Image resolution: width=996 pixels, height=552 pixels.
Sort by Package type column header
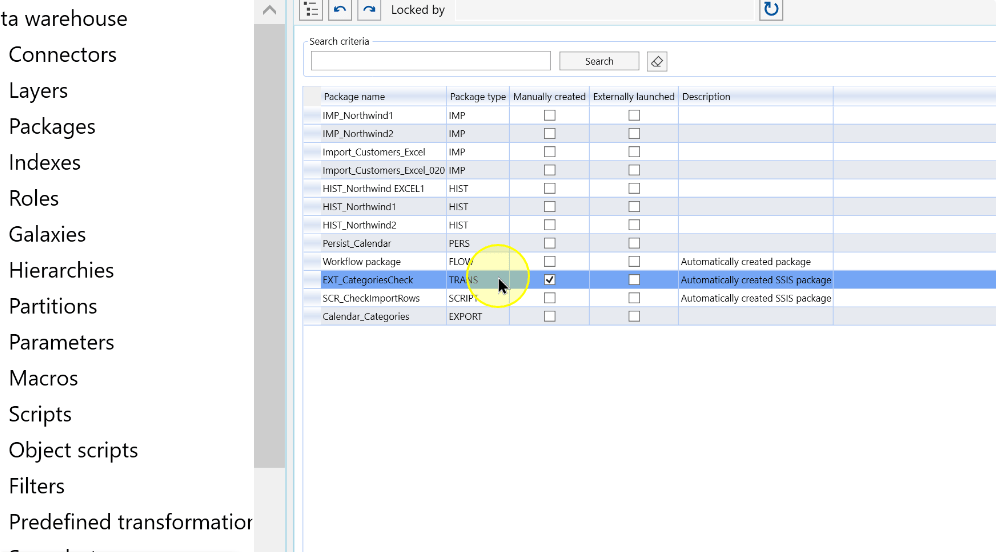pos(478,97)
